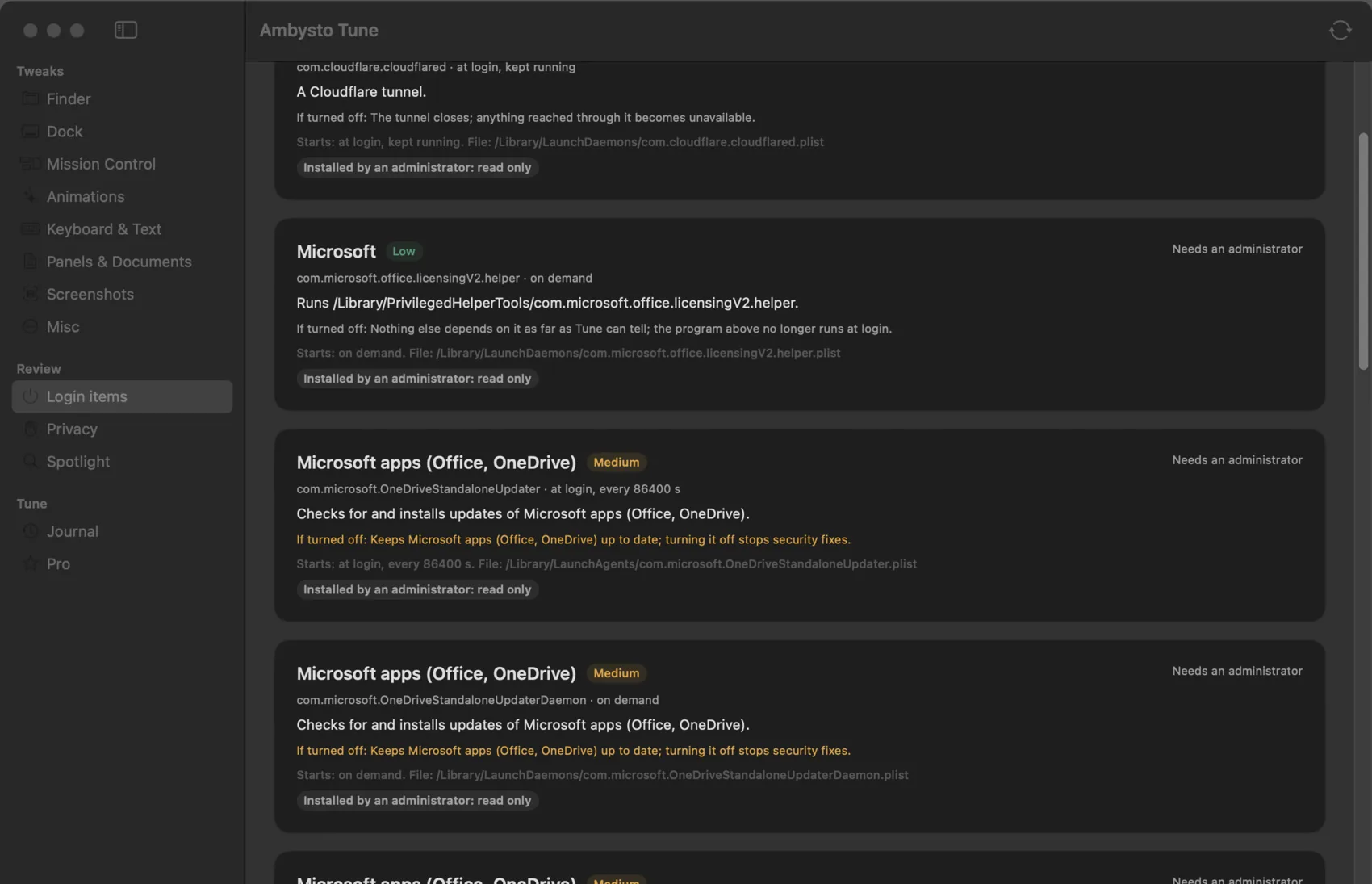Select the Dock icon in the sidebar
Screen dimensions: 1372x884
30,131
